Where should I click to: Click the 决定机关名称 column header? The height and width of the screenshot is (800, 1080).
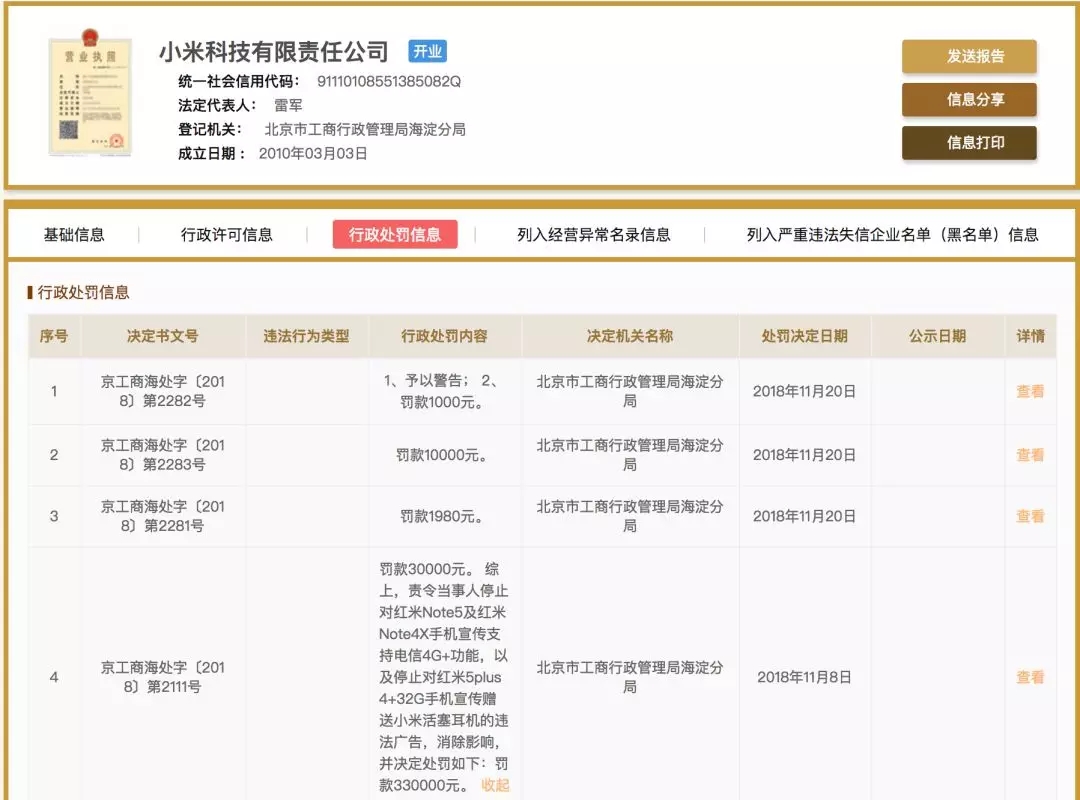click(x=630, y=336)
